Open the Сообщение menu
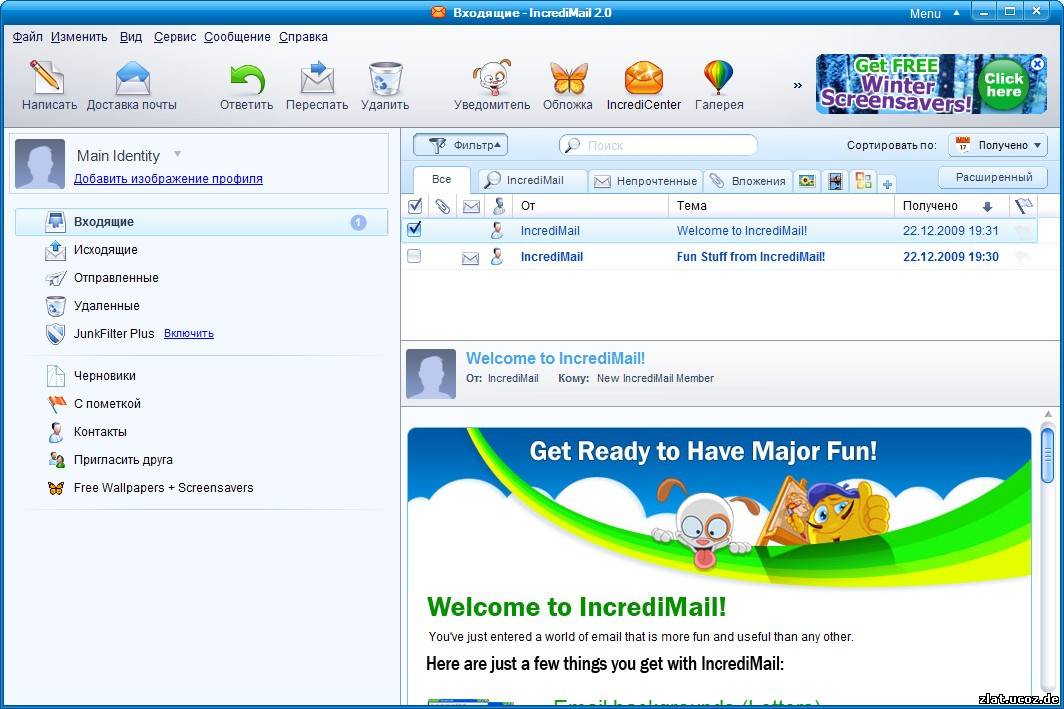Viewport: 1064px width, 709px height. pos(237,37)
